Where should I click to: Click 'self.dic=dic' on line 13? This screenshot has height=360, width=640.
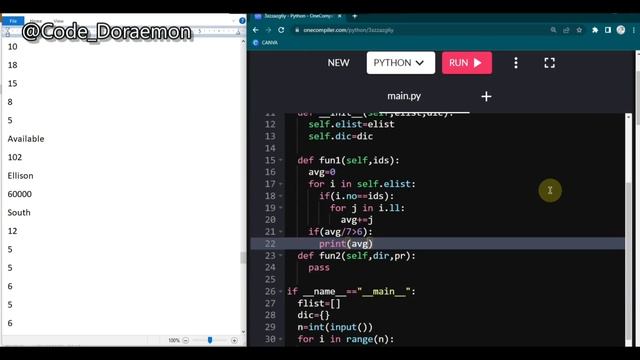coord(340,136)
